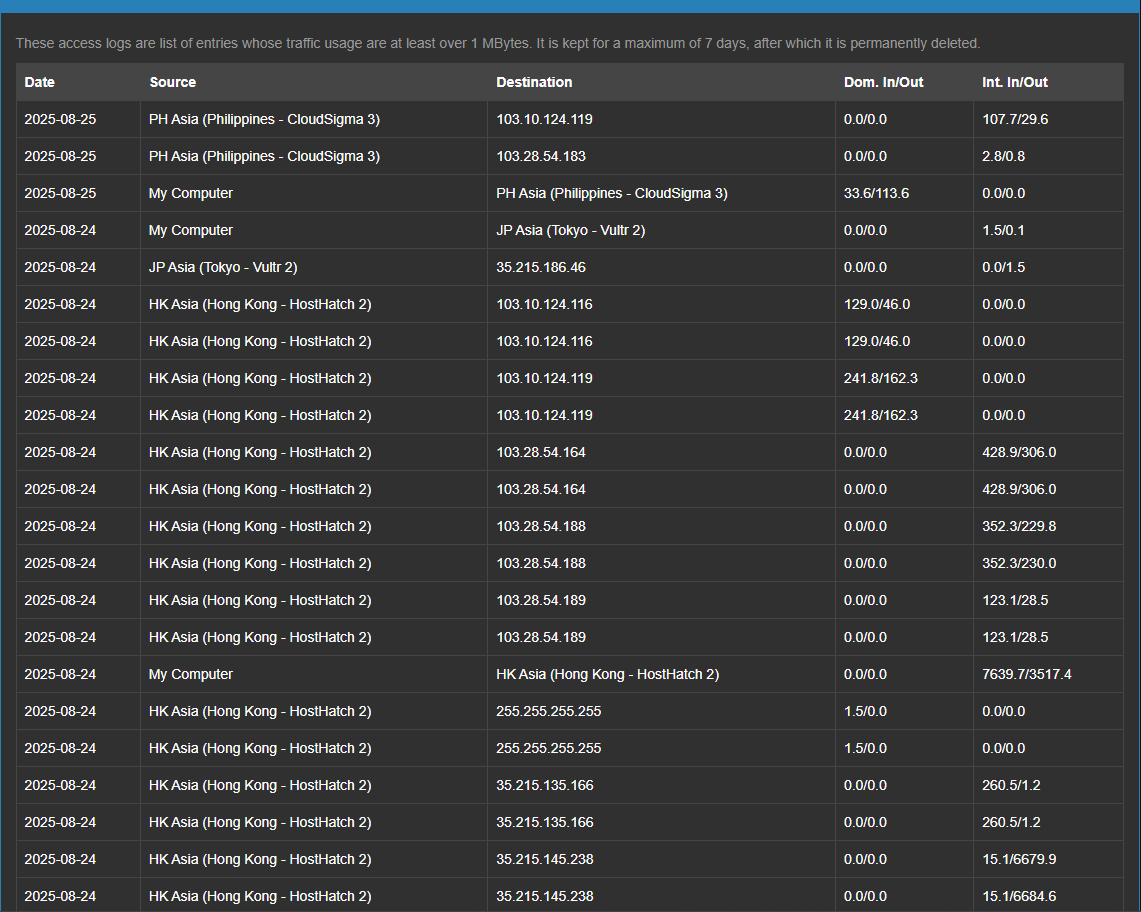This screenshot has height=912, width=1141.
Task: Click the Source column header
Action: coord(172,82)
